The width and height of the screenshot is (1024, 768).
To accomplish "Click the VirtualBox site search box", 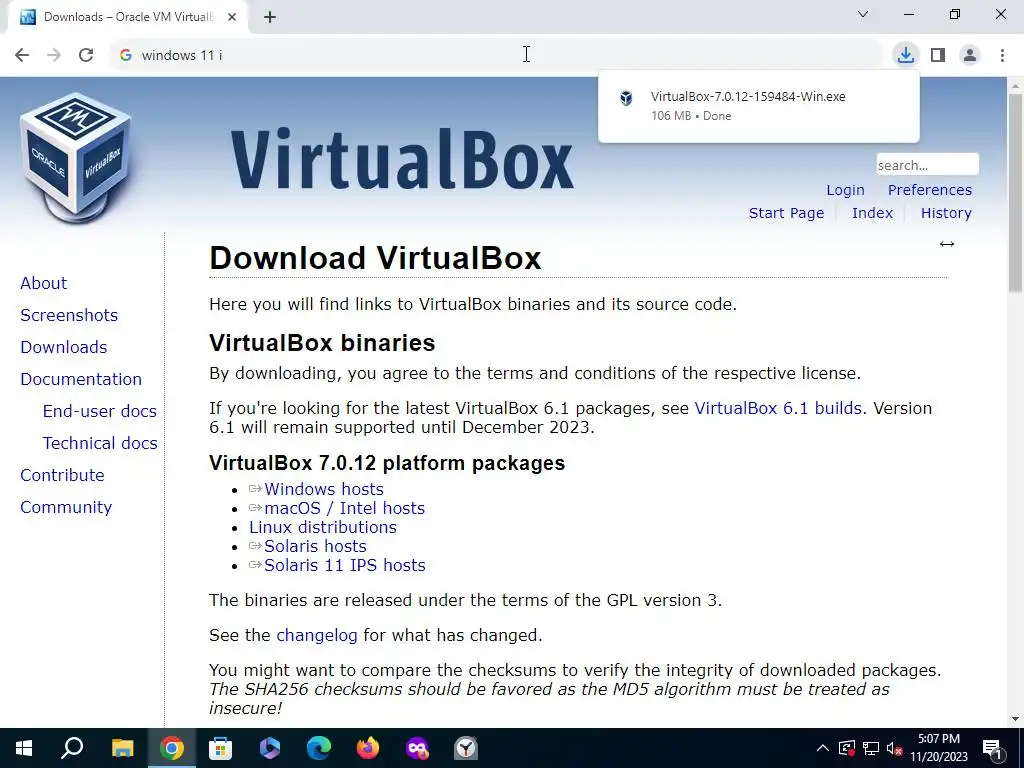I will (x=927, y=165).
